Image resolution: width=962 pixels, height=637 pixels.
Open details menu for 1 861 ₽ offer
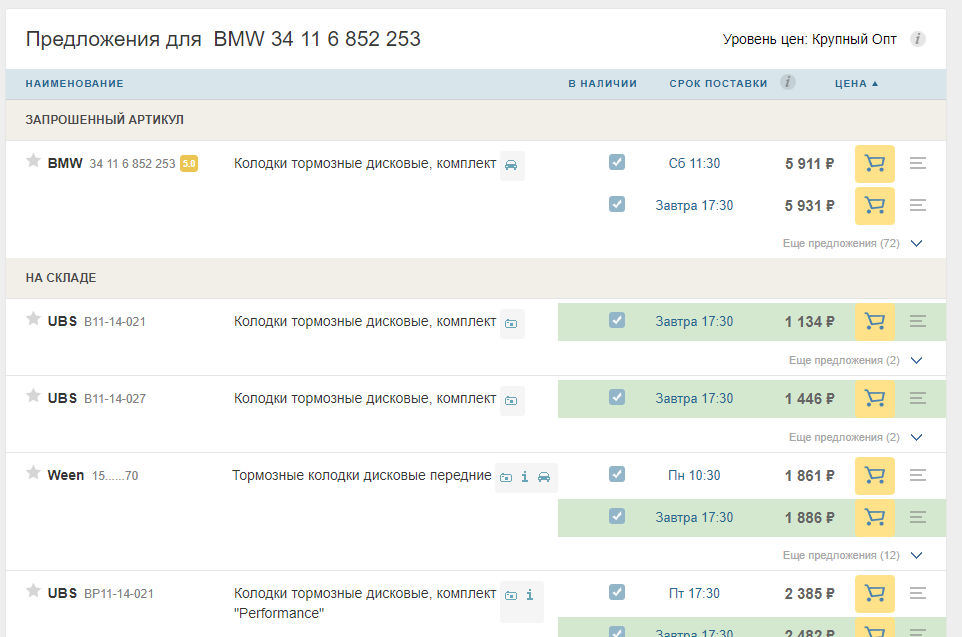(x=918, y=475)
